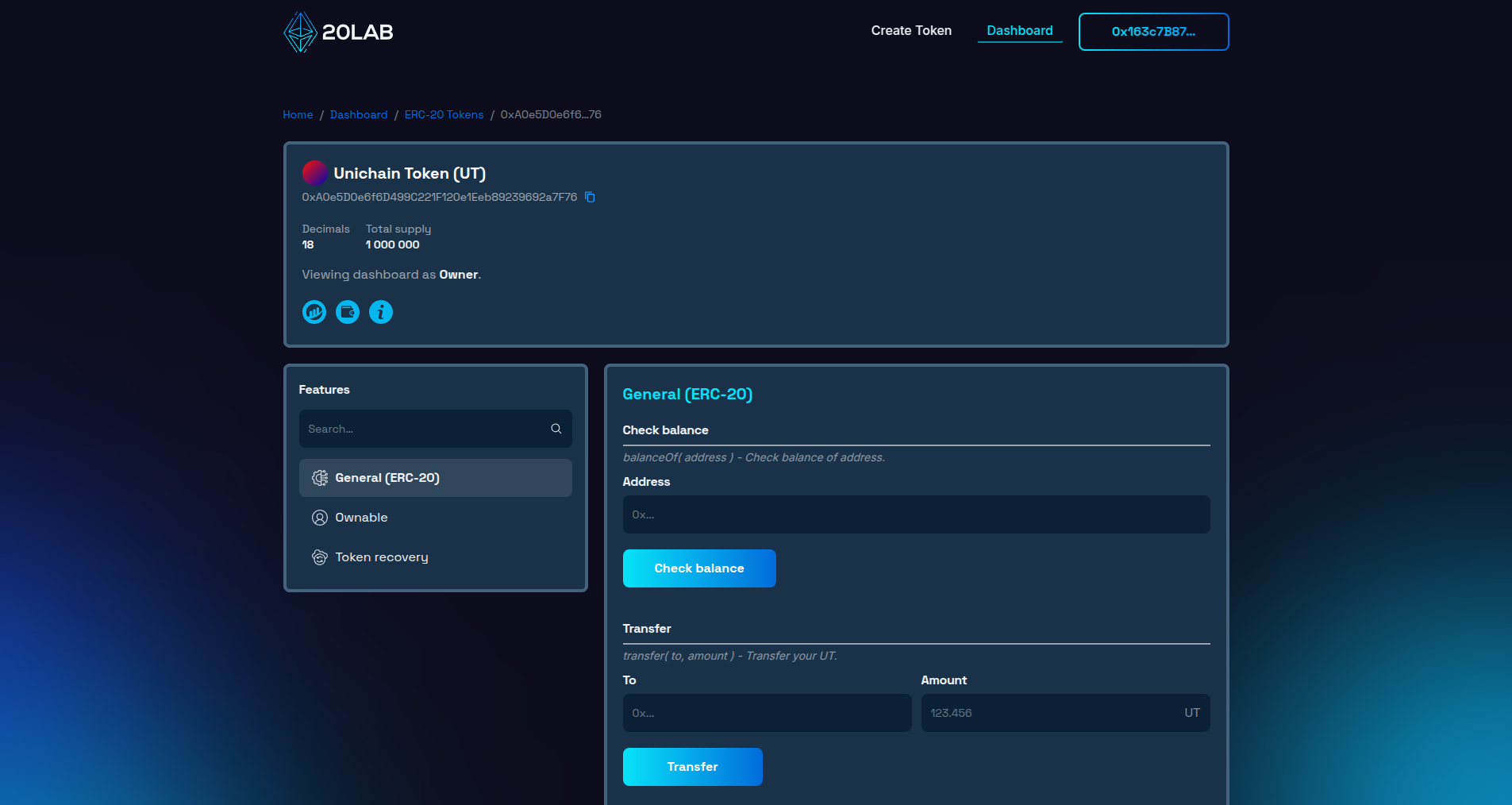Click the Transfer button
This screenshot has height=805, width=1512.
692,767
